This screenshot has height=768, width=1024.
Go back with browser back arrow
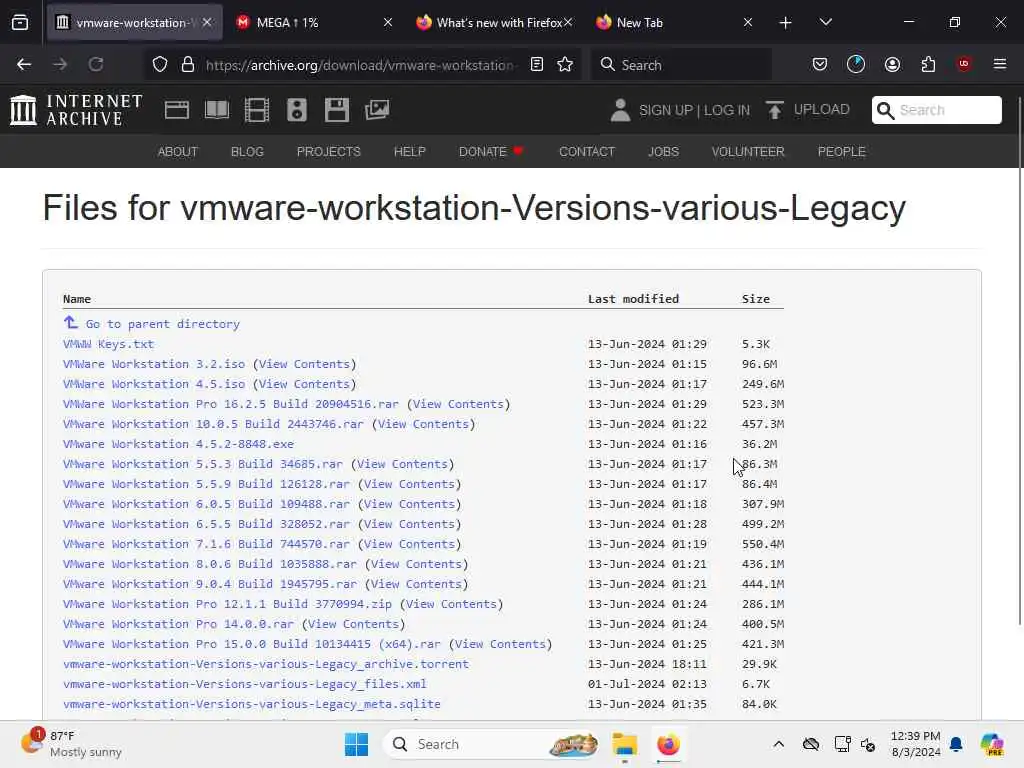coord(24,64)
